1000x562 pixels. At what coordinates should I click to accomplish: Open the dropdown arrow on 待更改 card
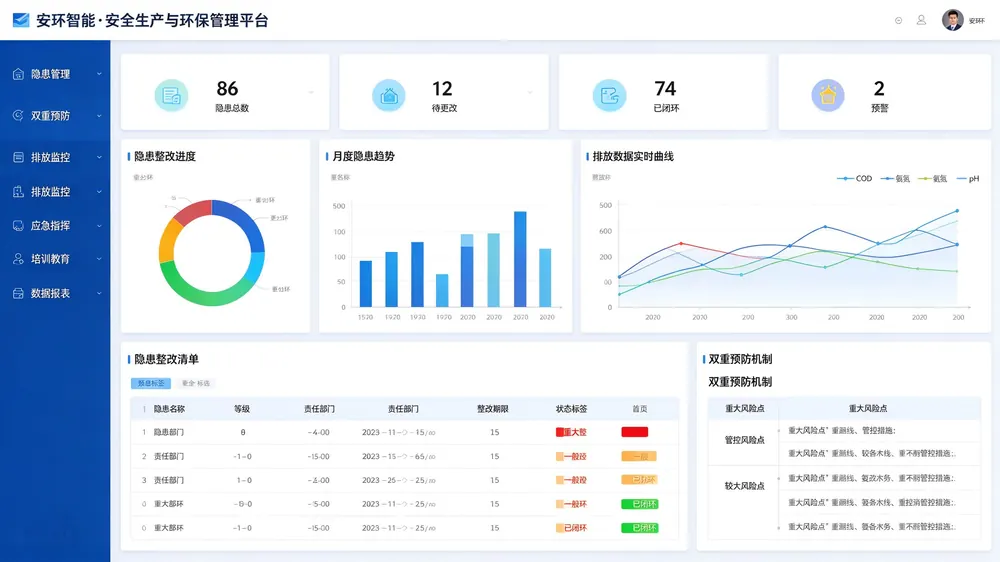point(530,92)
